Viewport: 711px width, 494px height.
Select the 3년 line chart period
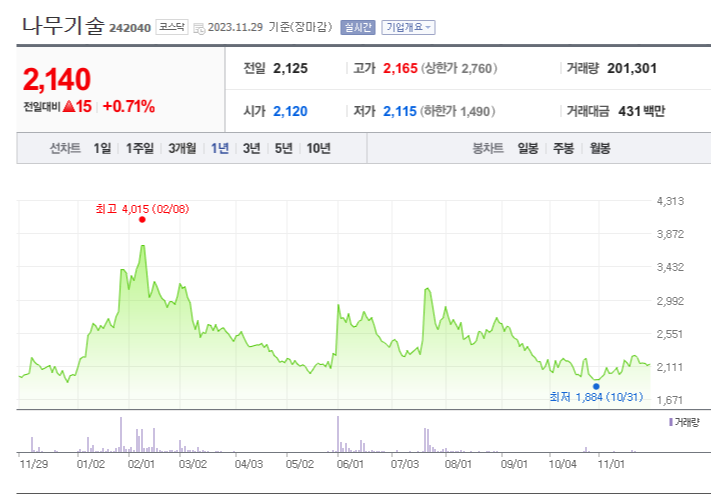252,148
